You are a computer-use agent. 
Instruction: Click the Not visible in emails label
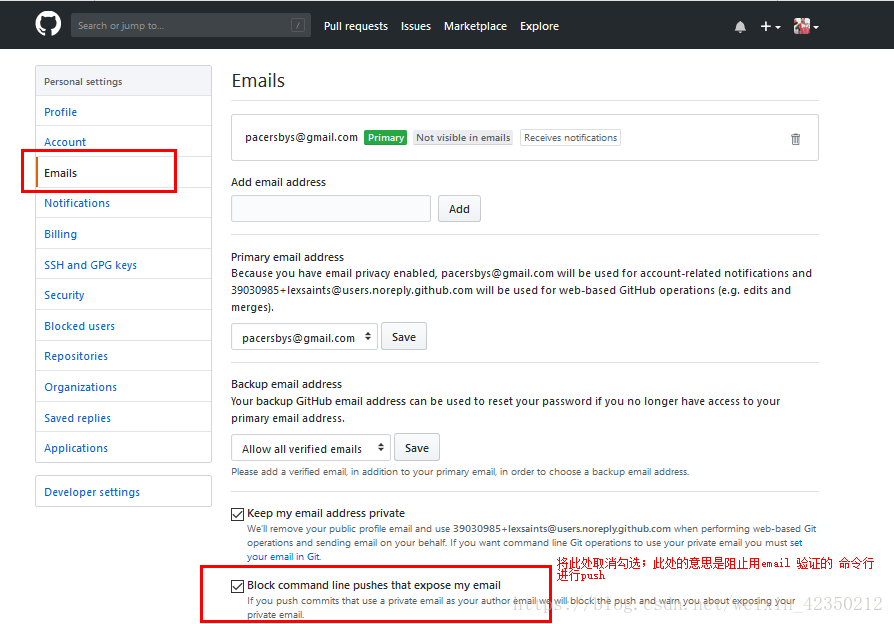(463, 137)
